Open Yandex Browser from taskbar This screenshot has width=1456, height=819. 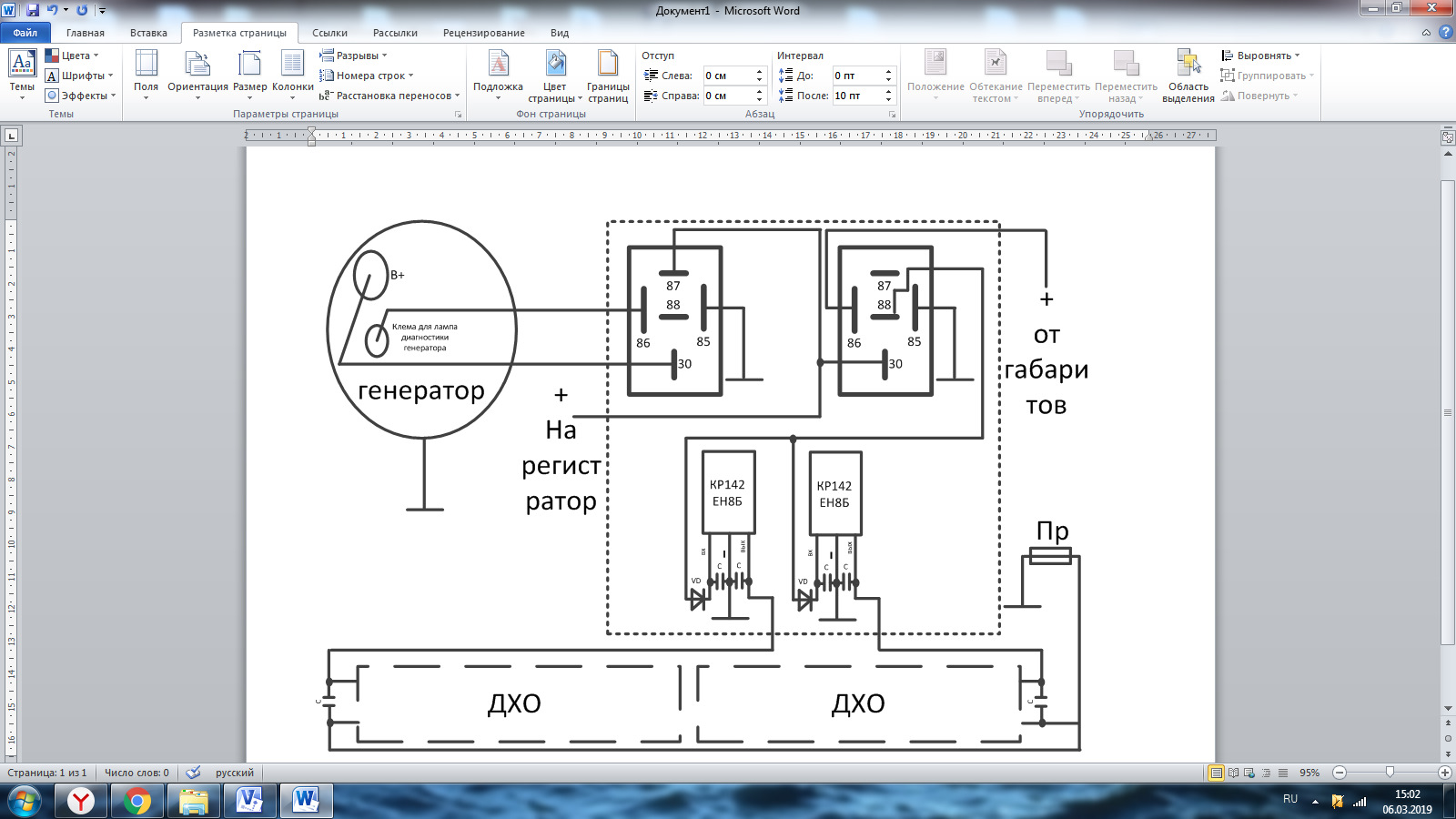point(82,802)
